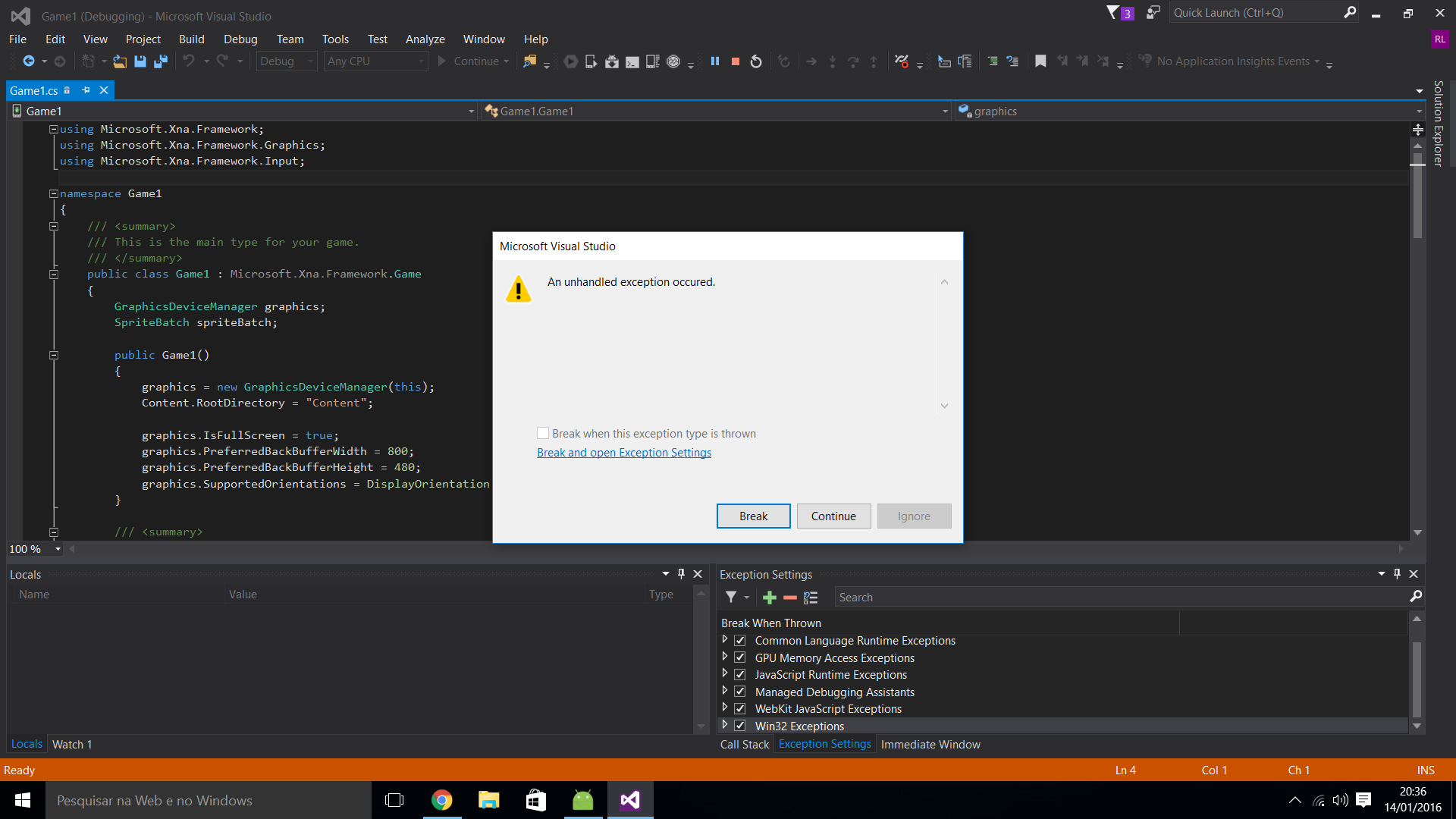
Task: Click the RL account badge
Action: click(1439, 39)
